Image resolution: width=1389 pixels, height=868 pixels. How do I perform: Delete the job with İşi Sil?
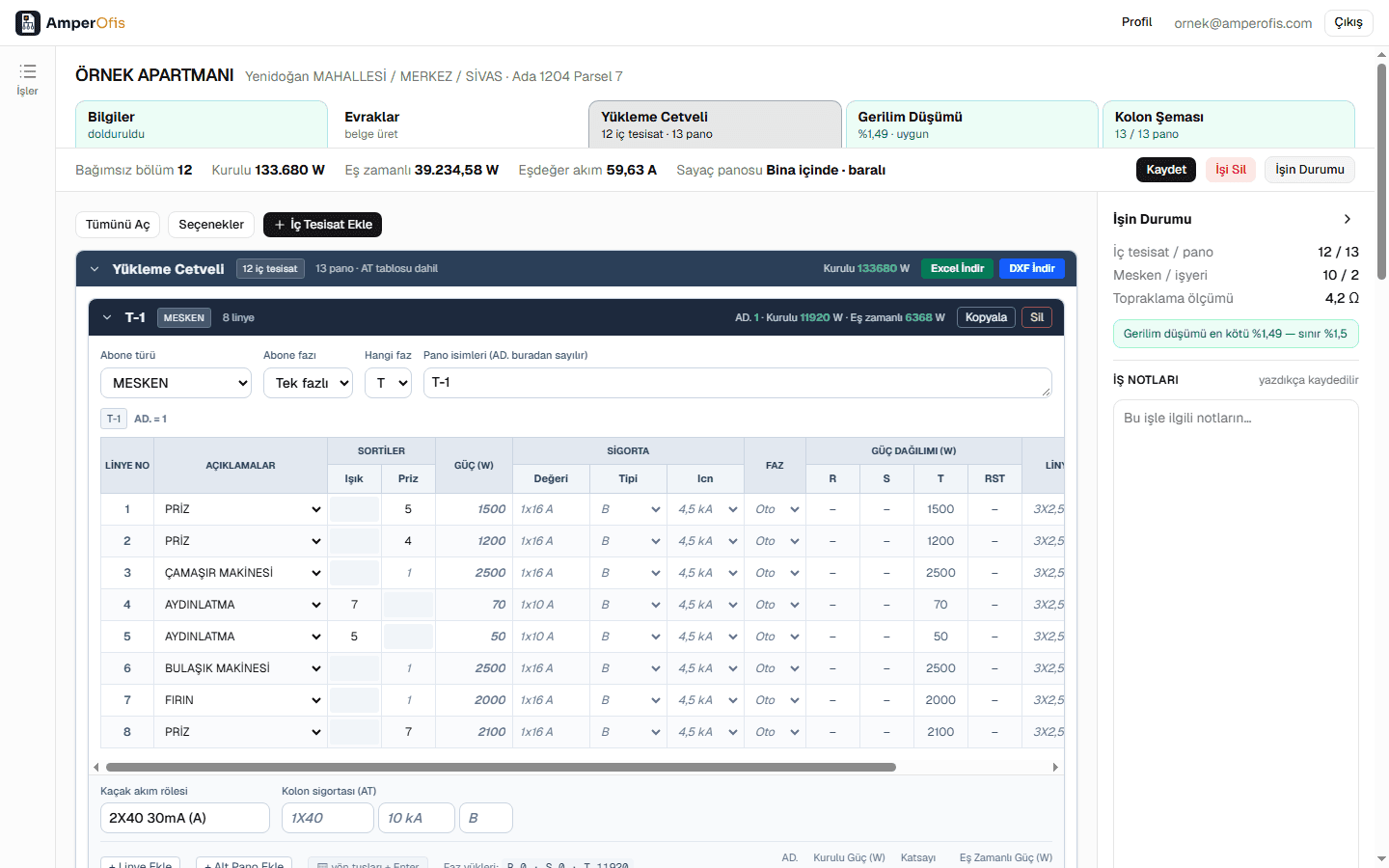point(1230,170)
